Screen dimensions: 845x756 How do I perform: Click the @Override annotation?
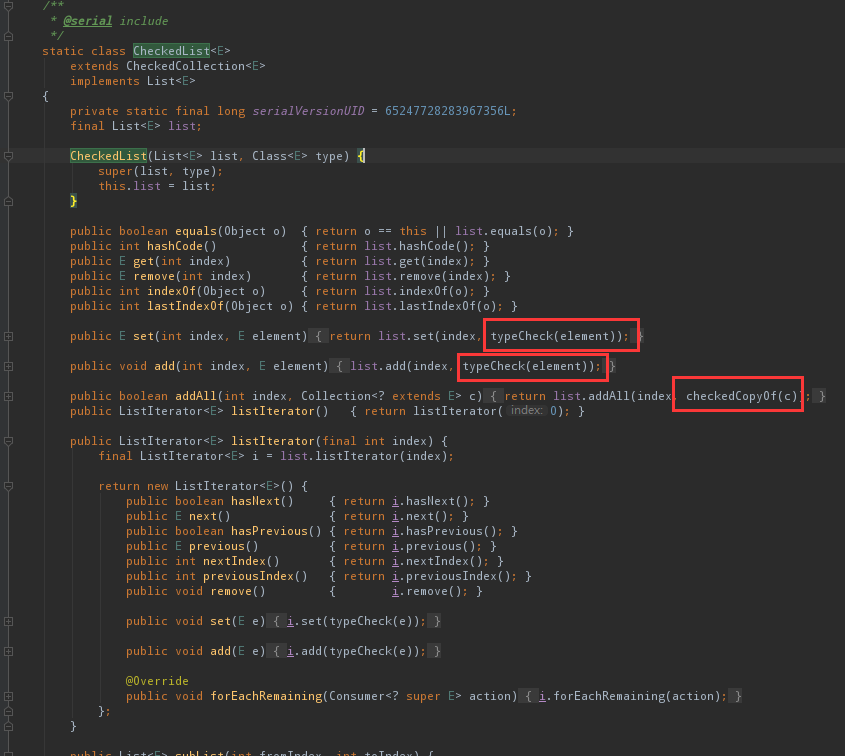pyautogui.click(x=157, y=681)
